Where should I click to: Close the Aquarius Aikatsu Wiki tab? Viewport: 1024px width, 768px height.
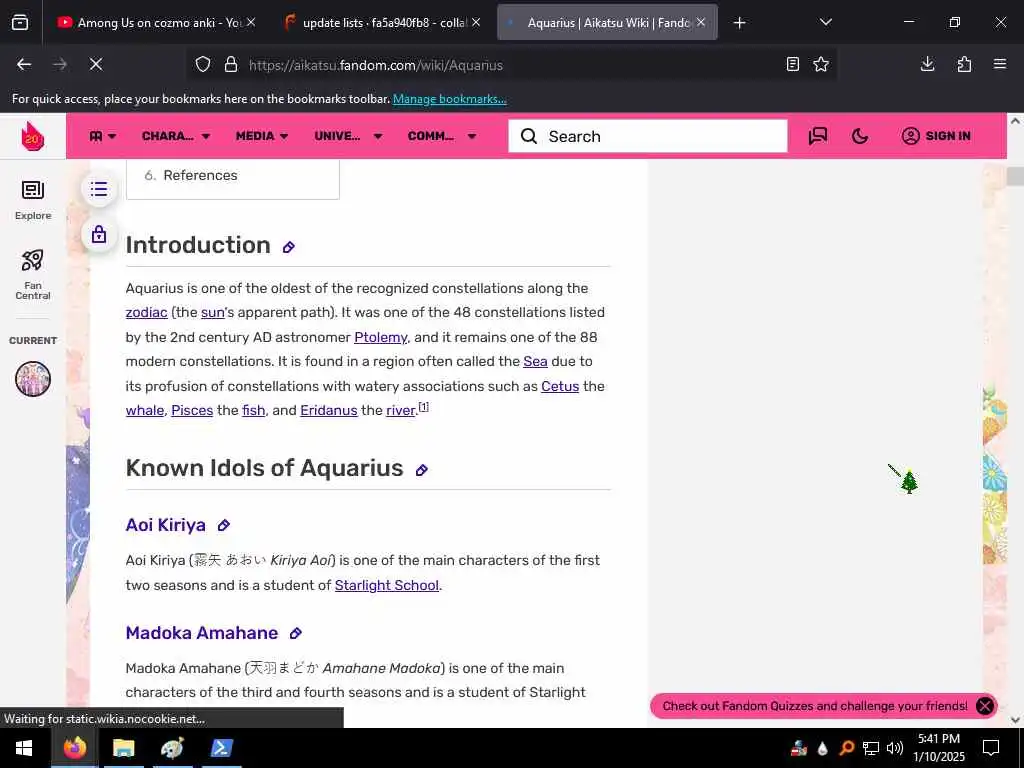(701, 22)
